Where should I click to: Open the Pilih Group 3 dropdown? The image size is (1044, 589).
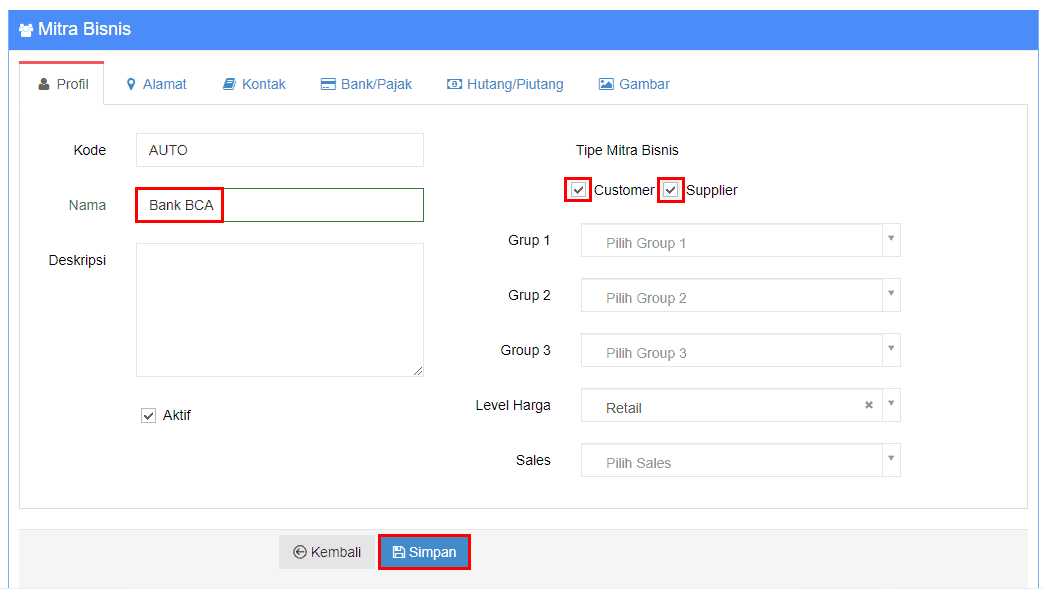click(x=740, y=350)
